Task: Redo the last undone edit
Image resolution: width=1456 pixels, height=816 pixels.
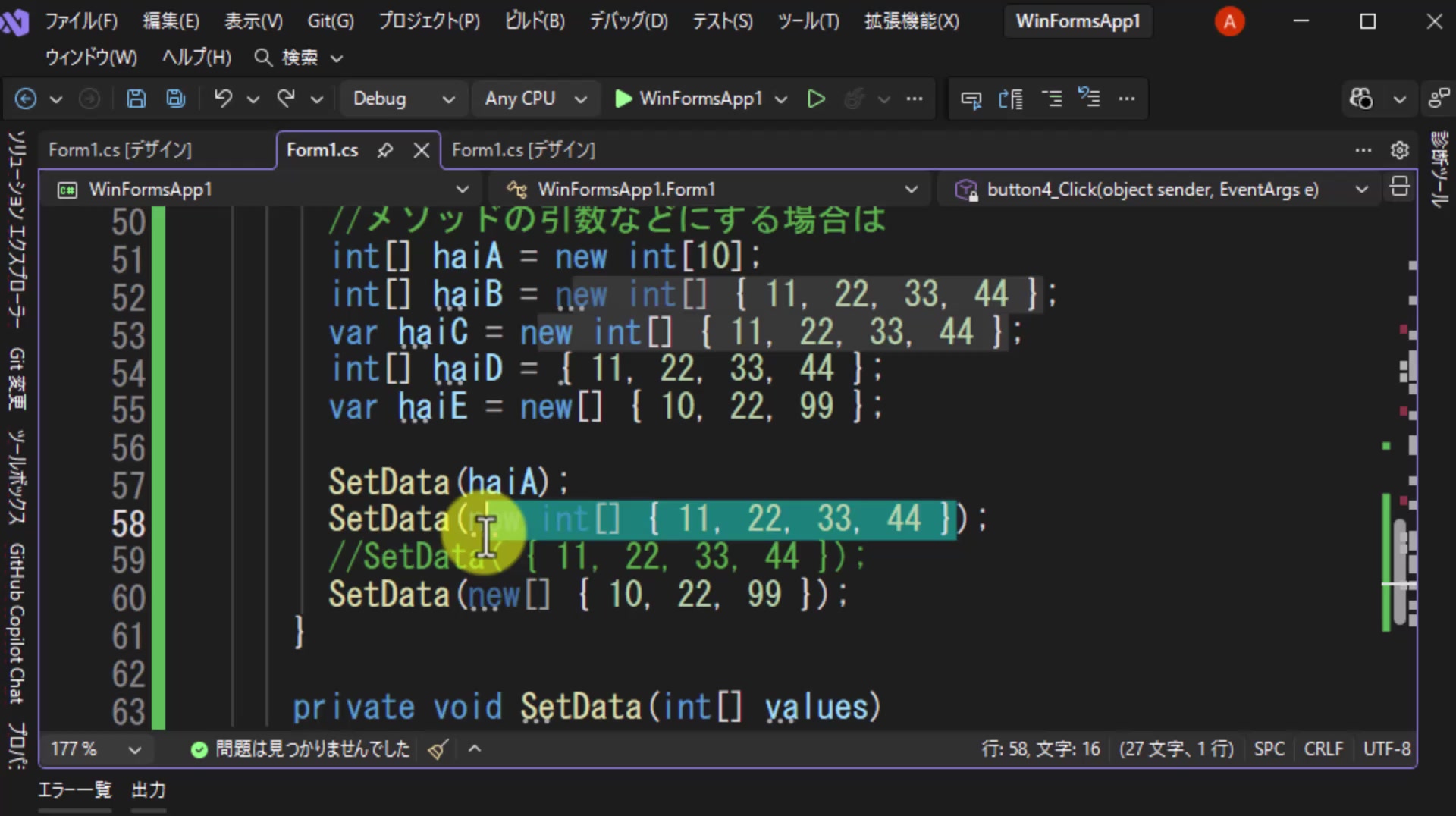Action: [286, 99]
